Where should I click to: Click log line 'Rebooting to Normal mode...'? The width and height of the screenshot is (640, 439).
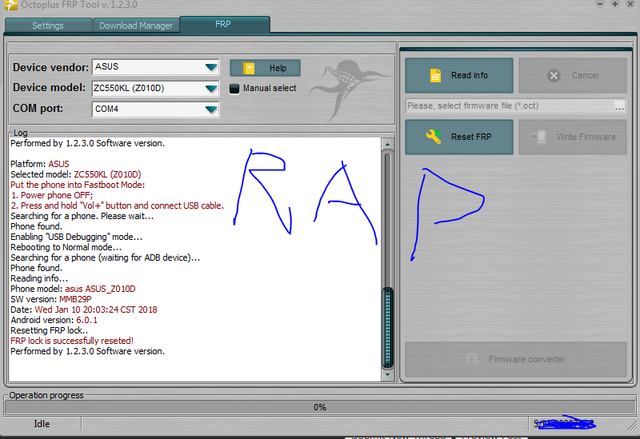coord(66,247)
